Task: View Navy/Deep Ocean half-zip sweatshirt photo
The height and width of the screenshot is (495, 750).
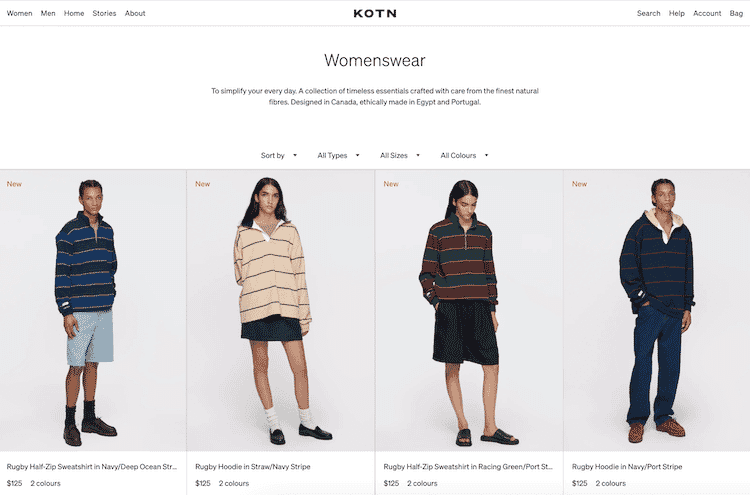Action: [x=93, y=310]
